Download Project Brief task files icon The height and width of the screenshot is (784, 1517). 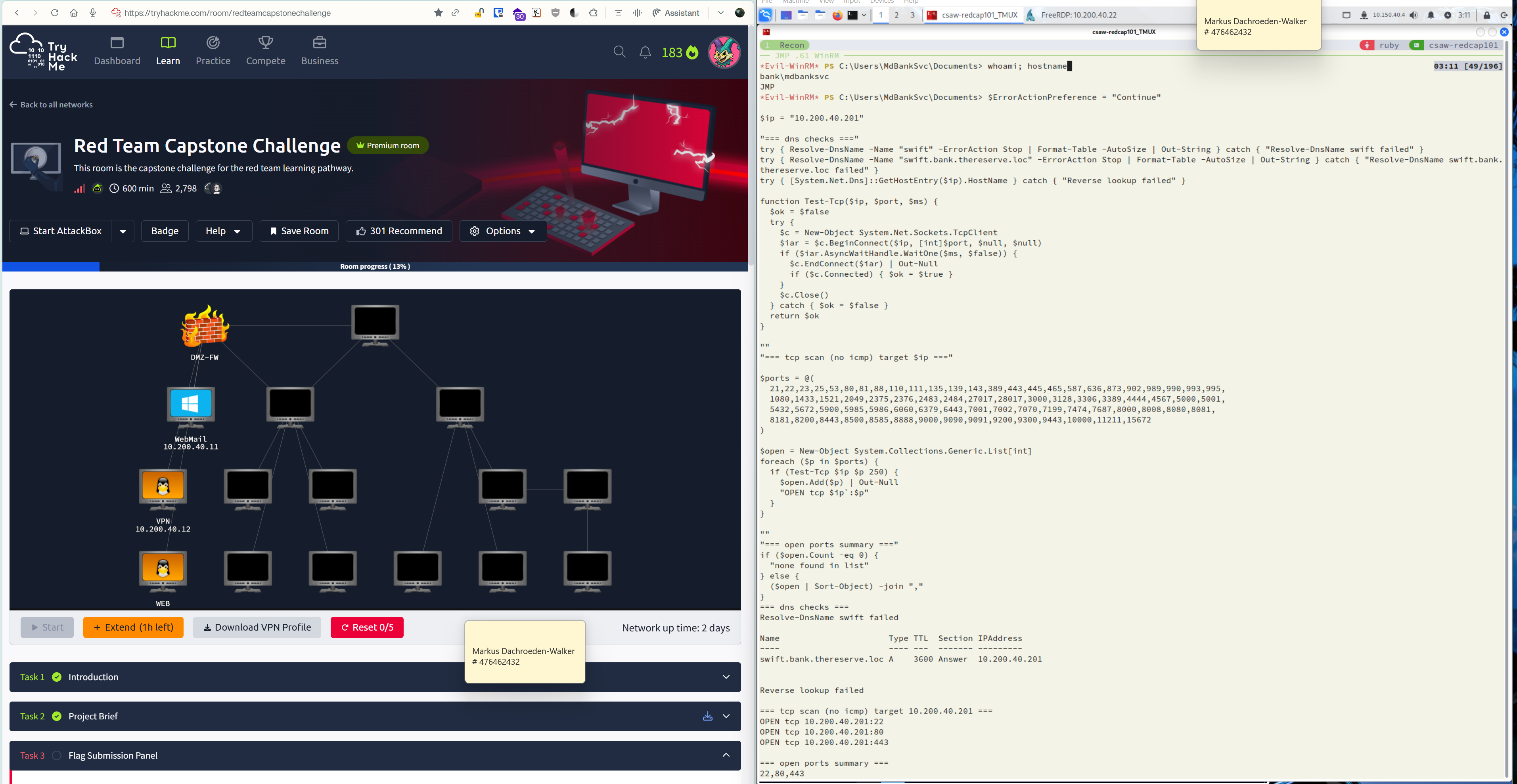[707, 716]
